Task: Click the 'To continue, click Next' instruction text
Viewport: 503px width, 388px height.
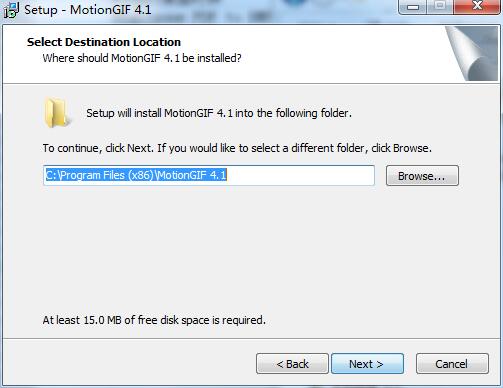Action: (x=237, y=148)
